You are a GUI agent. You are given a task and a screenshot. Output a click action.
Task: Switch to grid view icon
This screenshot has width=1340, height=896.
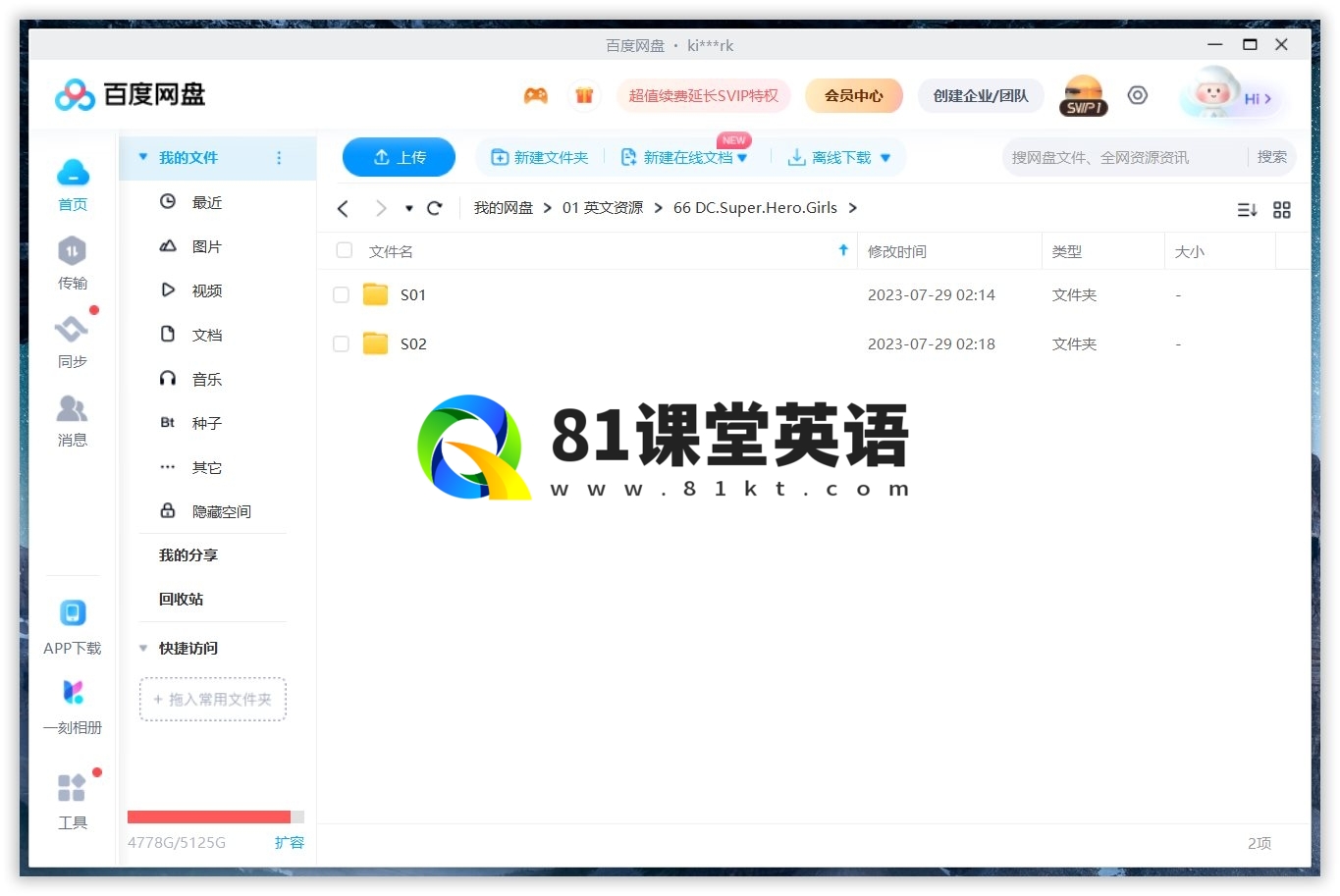1282,209
